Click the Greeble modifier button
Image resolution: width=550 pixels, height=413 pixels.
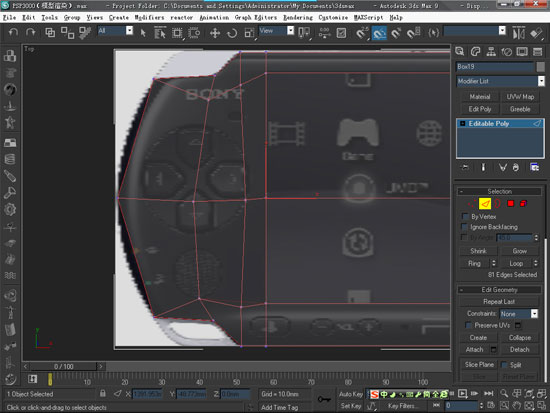point(520,109)
